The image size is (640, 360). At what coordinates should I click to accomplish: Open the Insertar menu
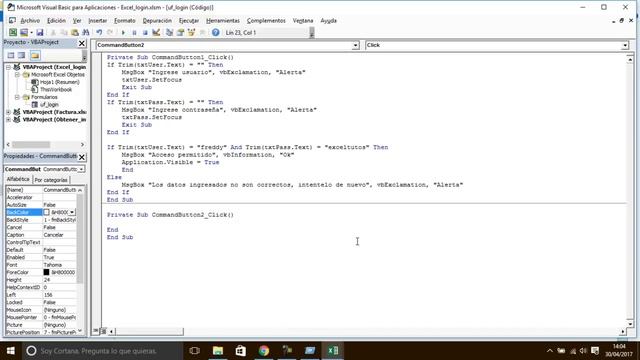point(98,20)
